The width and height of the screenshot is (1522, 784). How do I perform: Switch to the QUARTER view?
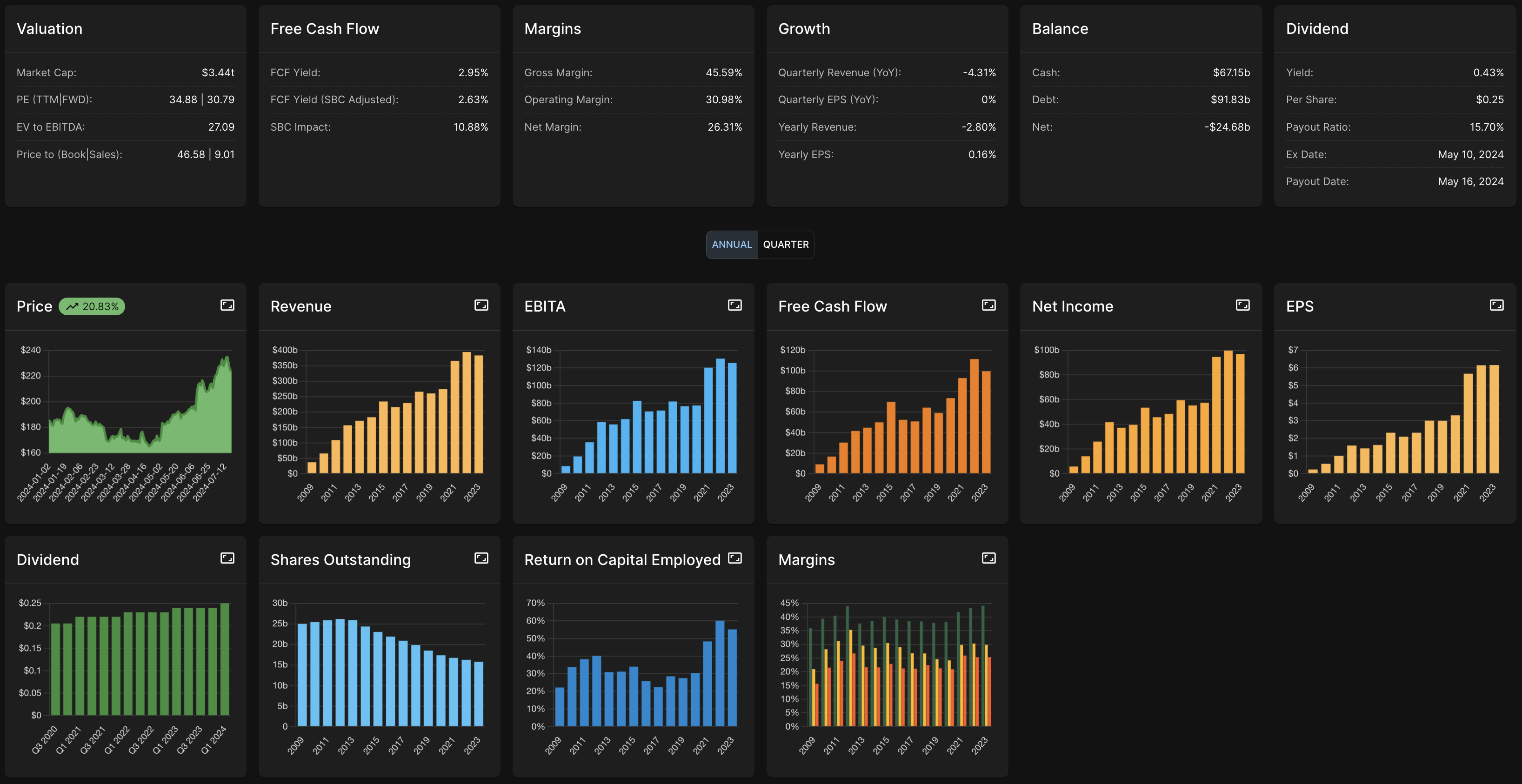[786, 245]
